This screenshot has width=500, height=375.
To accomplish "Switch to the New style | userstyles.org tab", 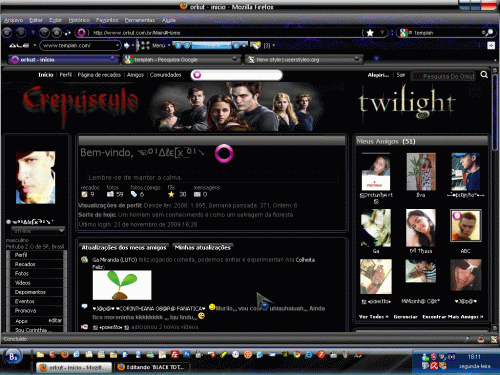I will coord(304,60).
